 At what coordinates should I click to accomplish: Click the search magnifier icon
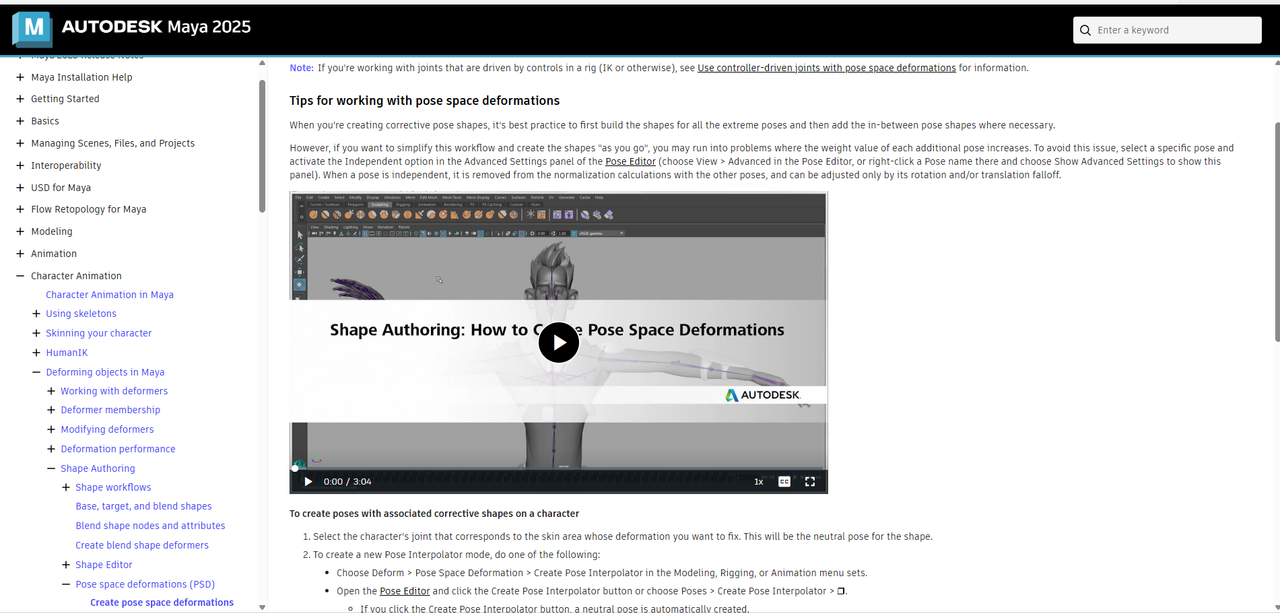point(1085,30)
